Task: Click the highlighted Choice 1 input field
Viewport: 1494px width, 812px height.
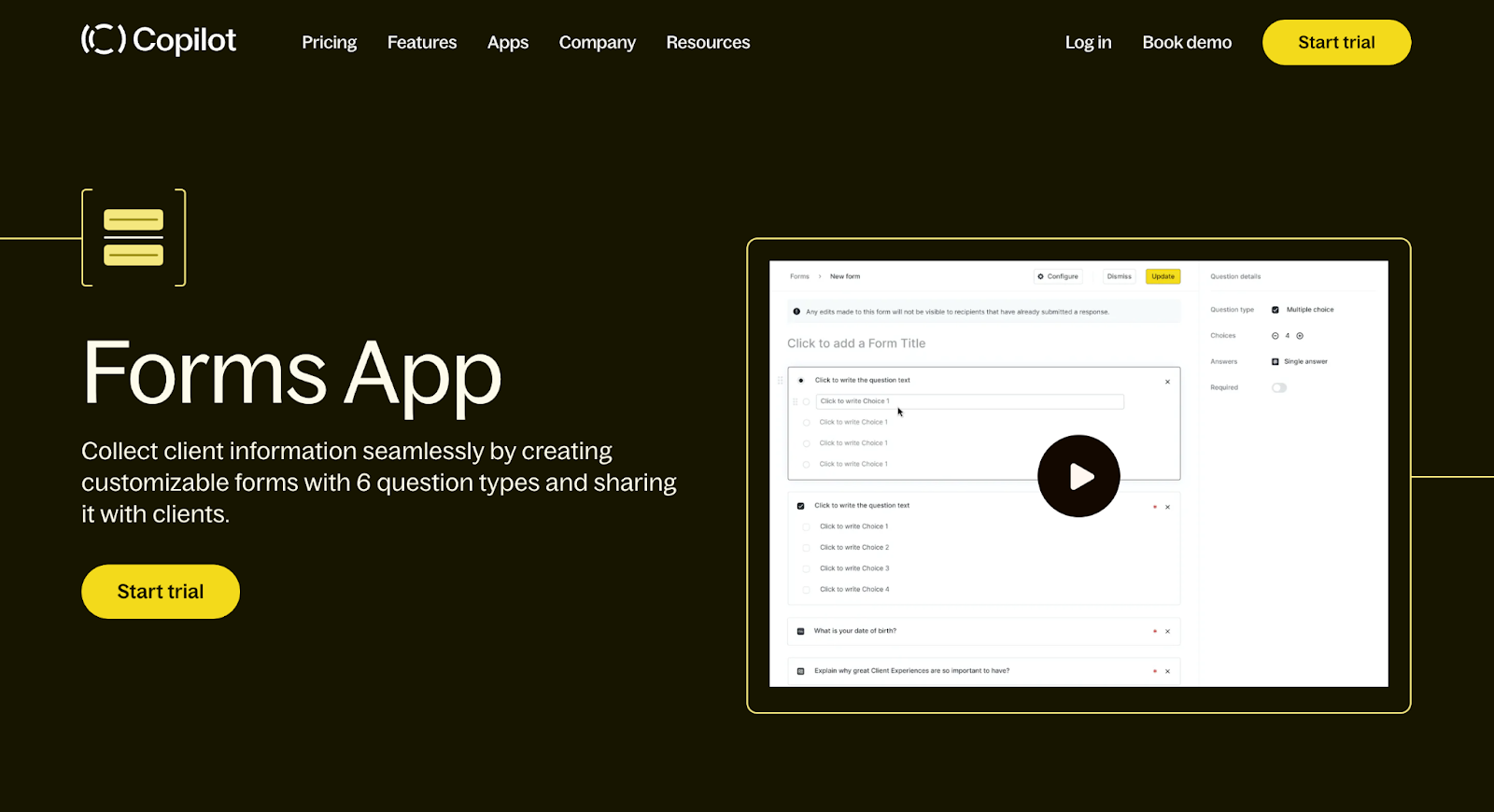Action: pyautogui.click(x=969, y=401)
